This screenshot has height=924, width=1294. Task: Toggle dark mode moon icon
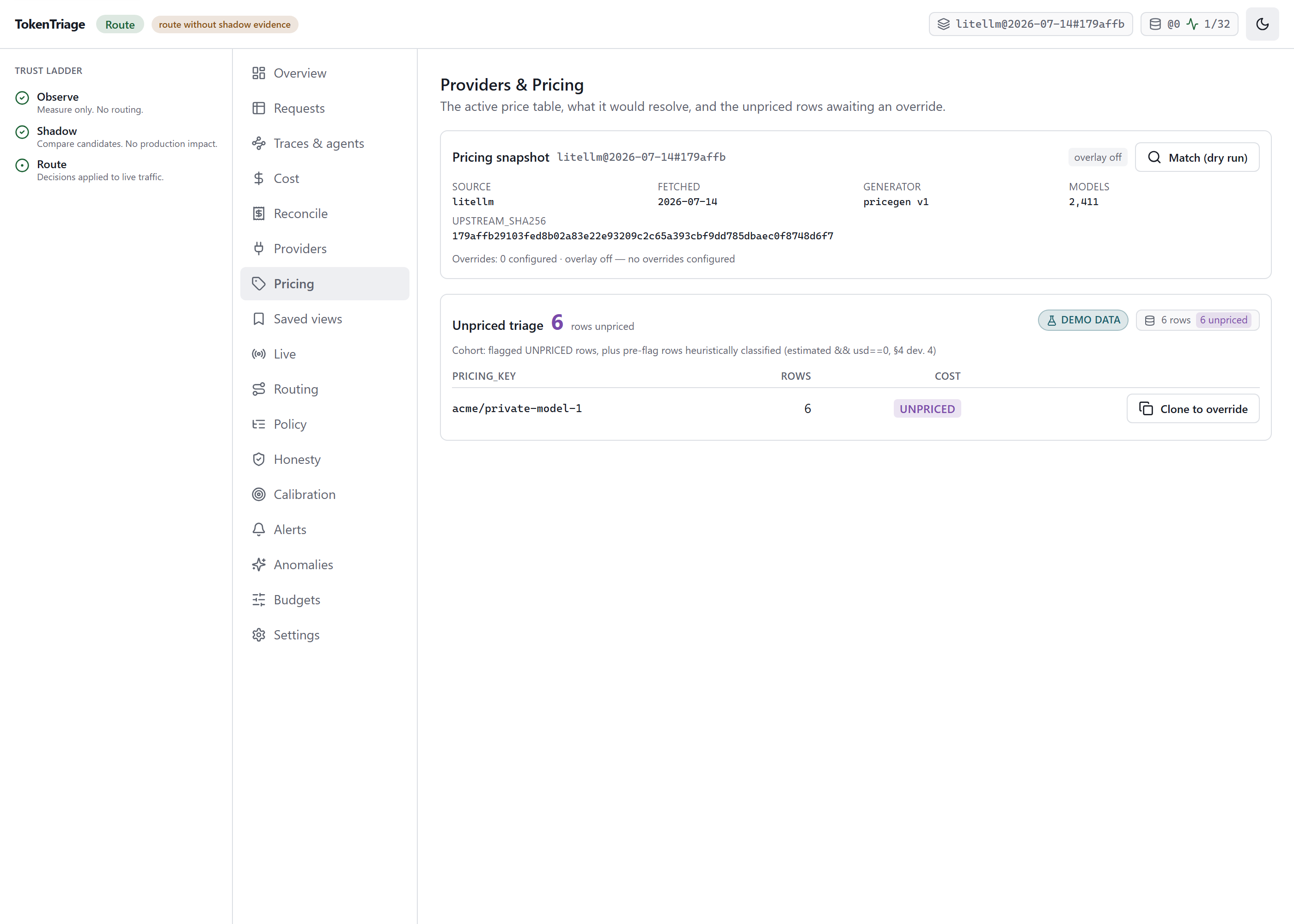tap(1262, 24)
